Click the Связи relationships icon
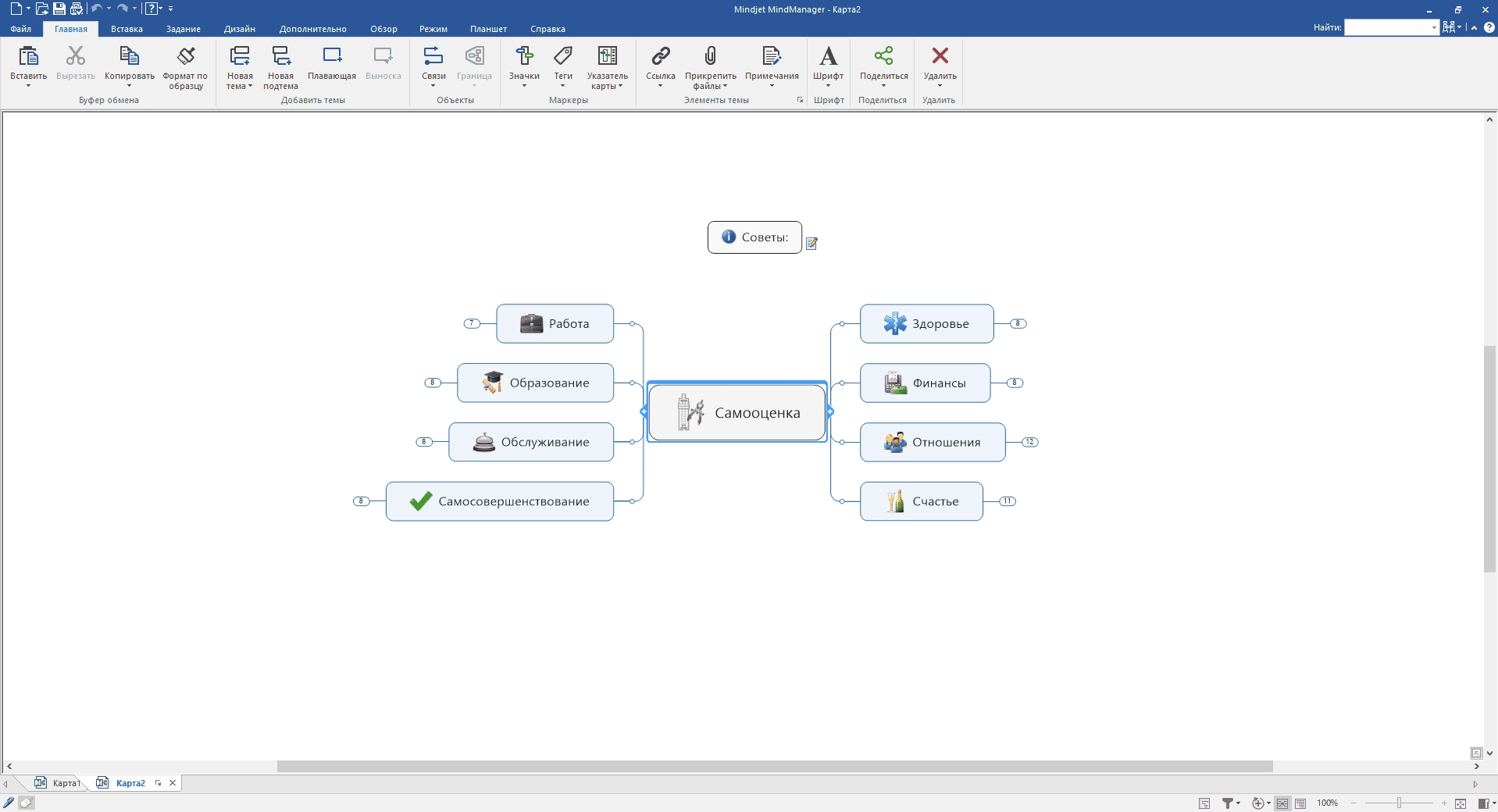The height and width of the screenshot is (812, 1498). point(433,55)
